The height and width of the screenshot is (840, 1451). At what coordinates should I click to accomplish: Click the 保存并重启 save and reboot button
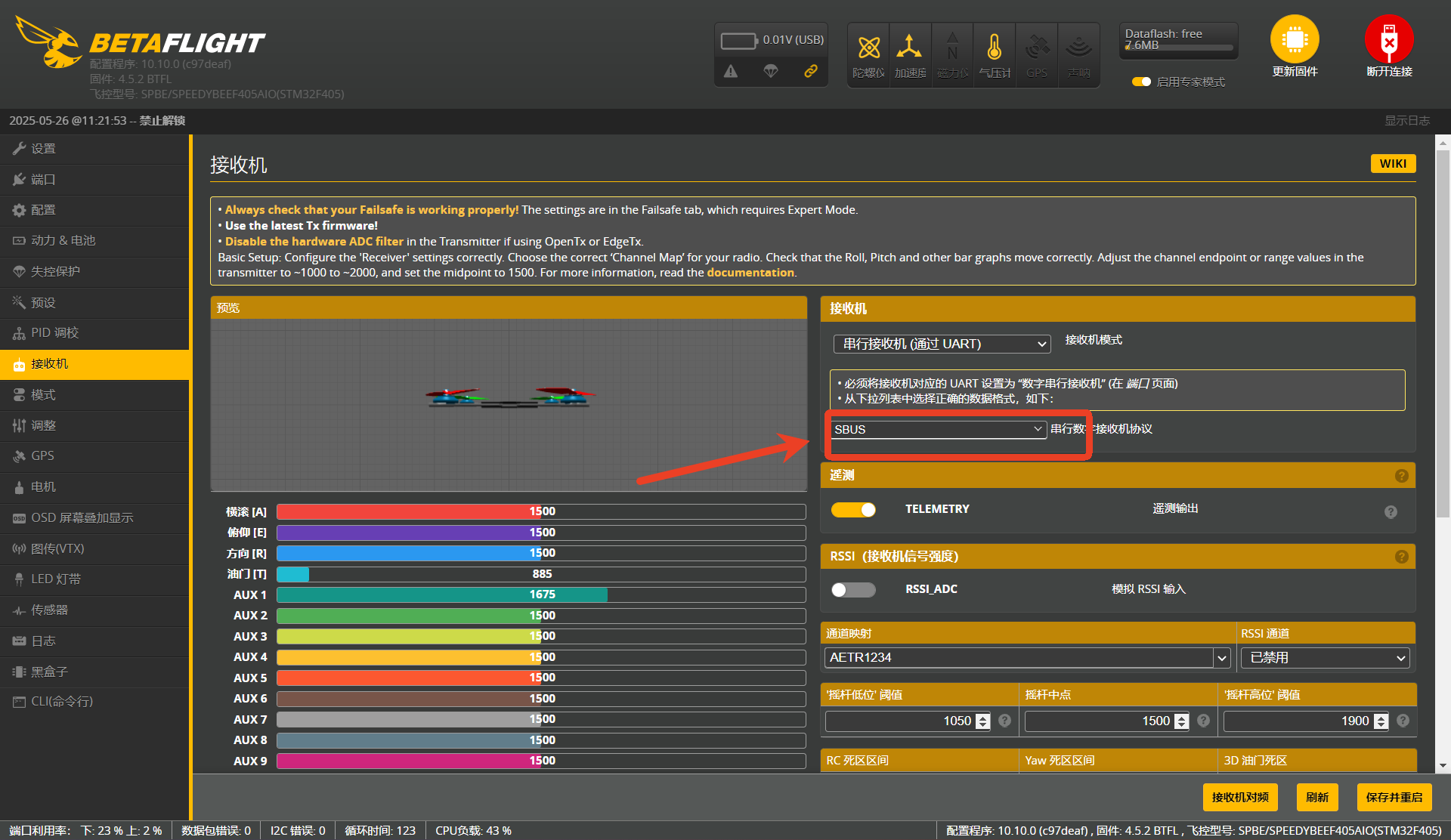(1394, 797)
